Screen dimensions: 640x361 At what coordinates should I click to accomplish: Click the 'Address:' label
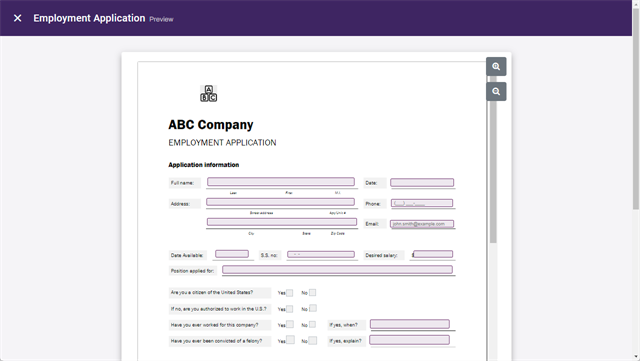tap(180, 204)
